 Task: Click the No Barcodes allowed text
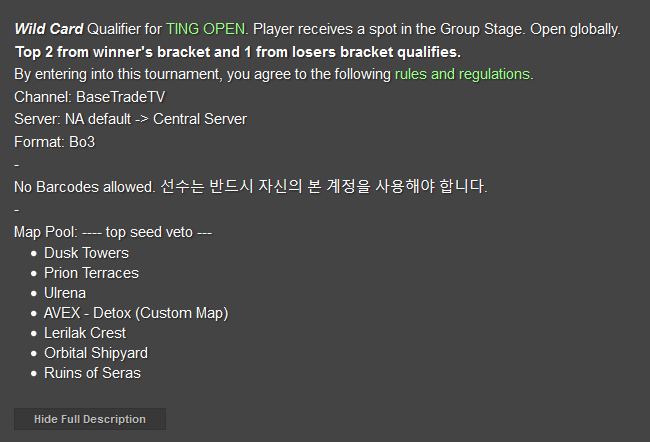tap(85, 187)
